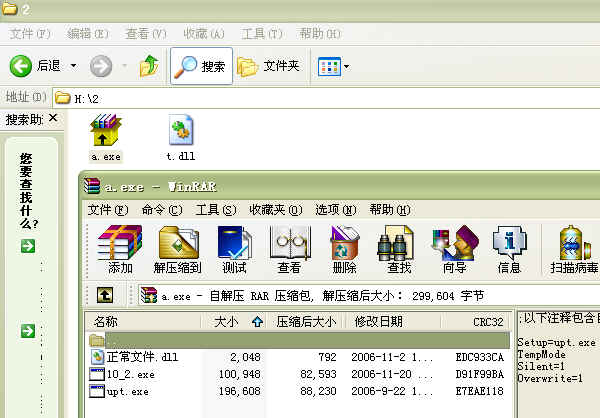Viewport: 600px width, 418px height.
Task: Open WinRAR Options (选项) menu
Action: coord(336,210)
